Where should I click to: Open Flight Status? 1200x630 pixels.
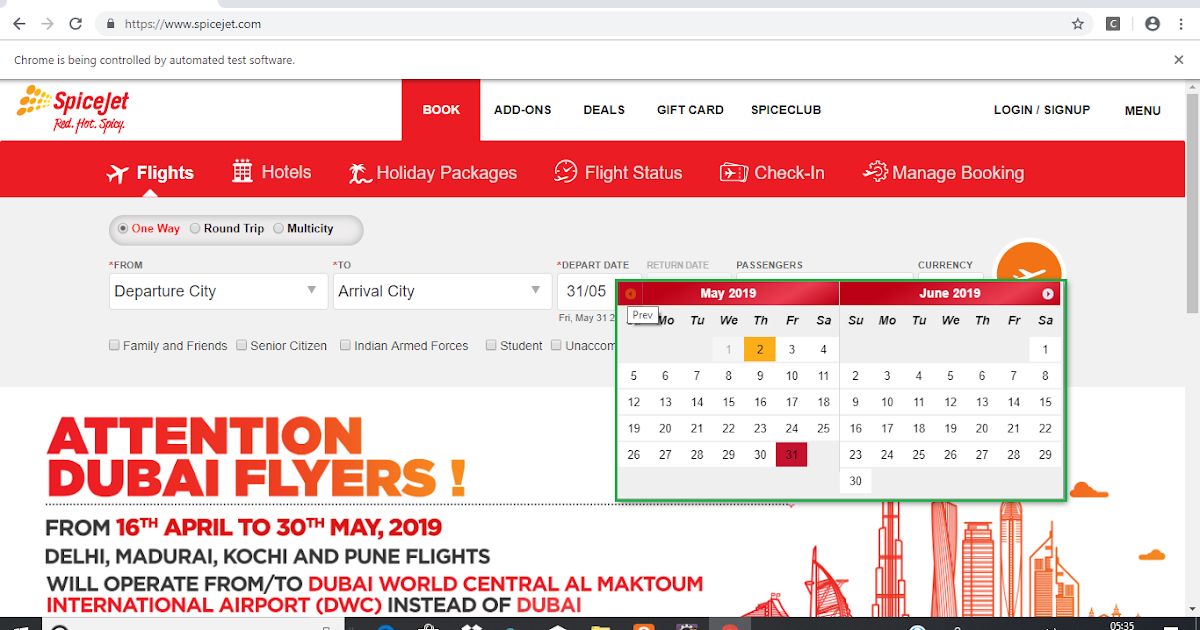click(618, 172)
